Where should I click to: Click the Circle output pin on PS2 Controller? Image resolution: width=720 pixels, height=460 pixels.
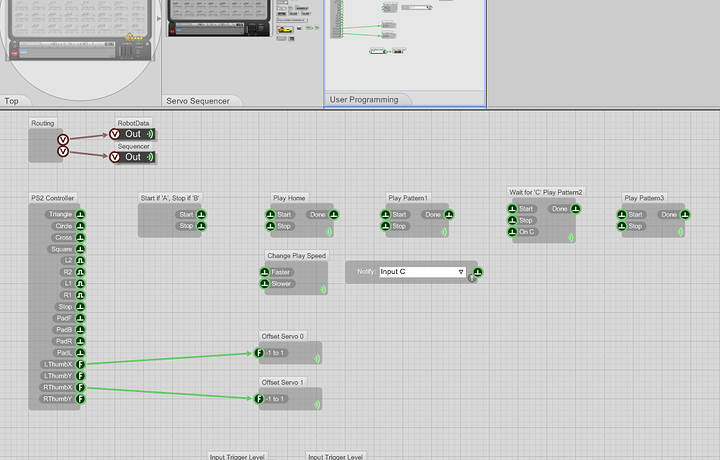click(80, 226)
